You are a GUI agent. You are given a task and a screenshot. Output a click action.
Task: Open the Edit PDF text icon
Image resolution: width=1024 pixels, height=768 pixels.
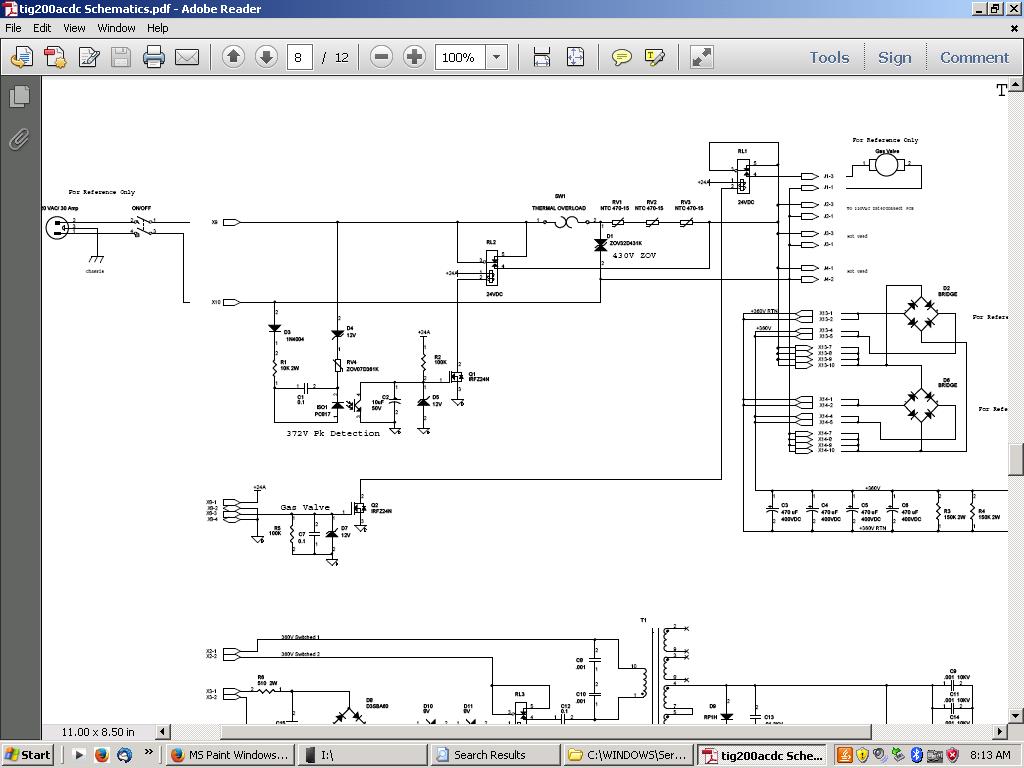pyautogui.click(x=88, y=57)
